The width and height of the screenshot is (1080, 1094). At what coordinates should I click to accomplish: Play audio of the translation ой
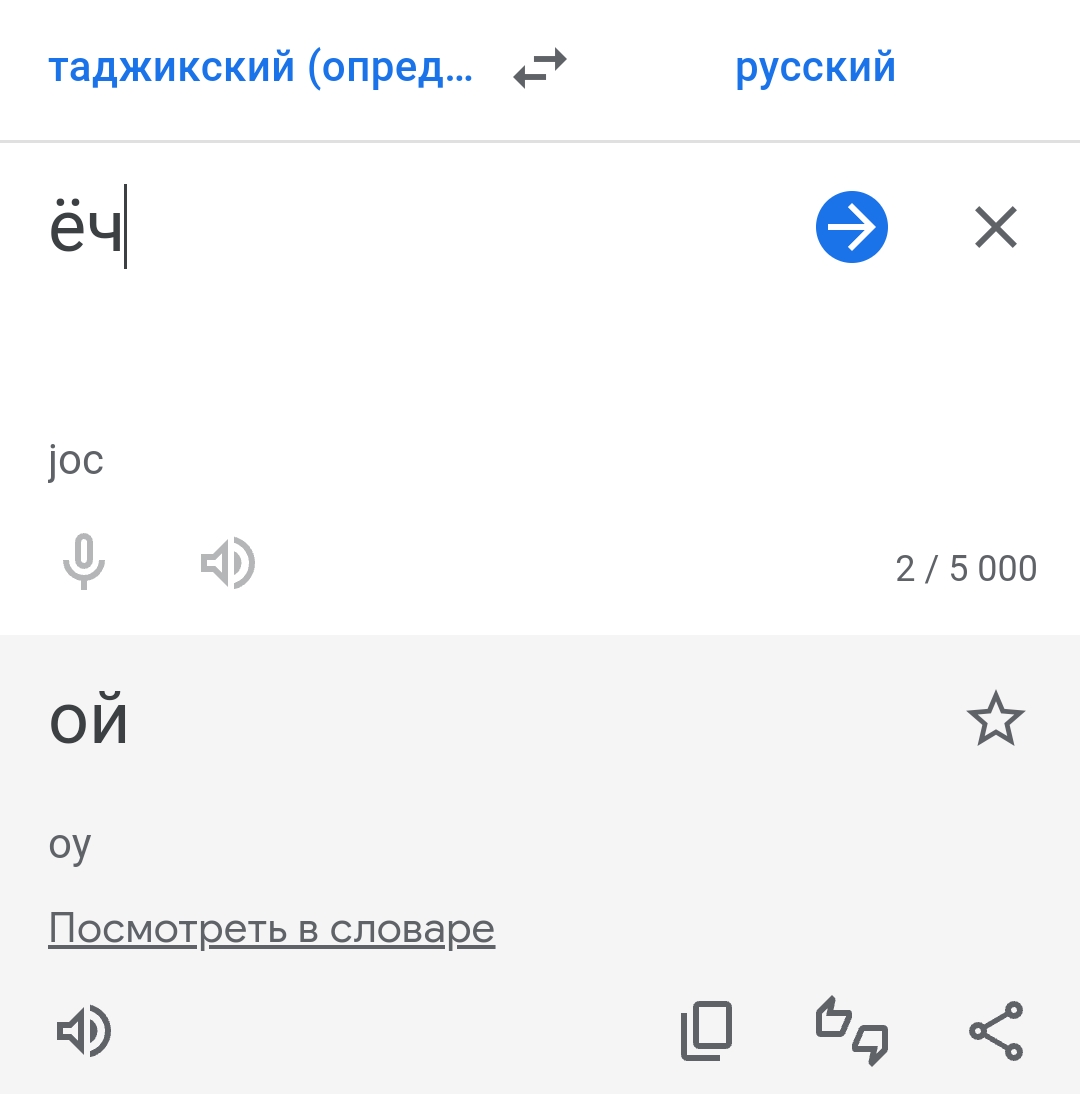[x=84, y=1031]
